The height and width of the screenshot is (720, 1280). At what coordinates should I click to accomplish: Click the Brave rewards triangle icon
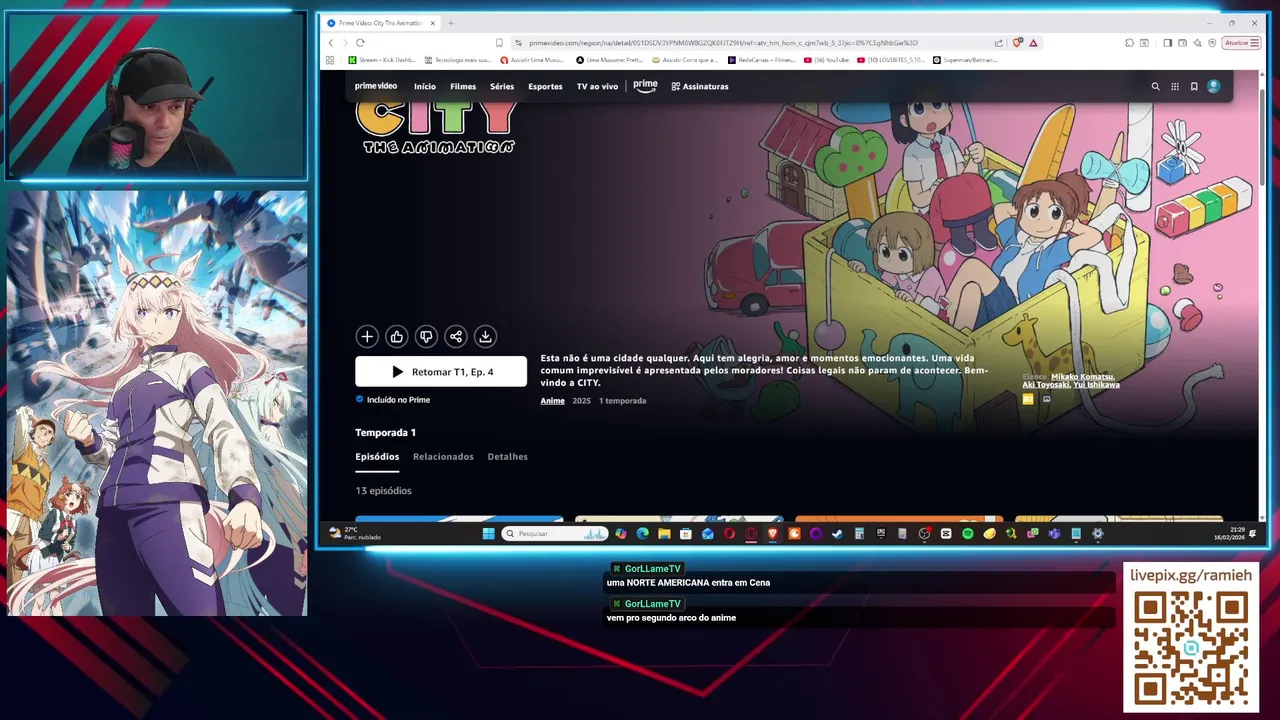coord(1033,43)
